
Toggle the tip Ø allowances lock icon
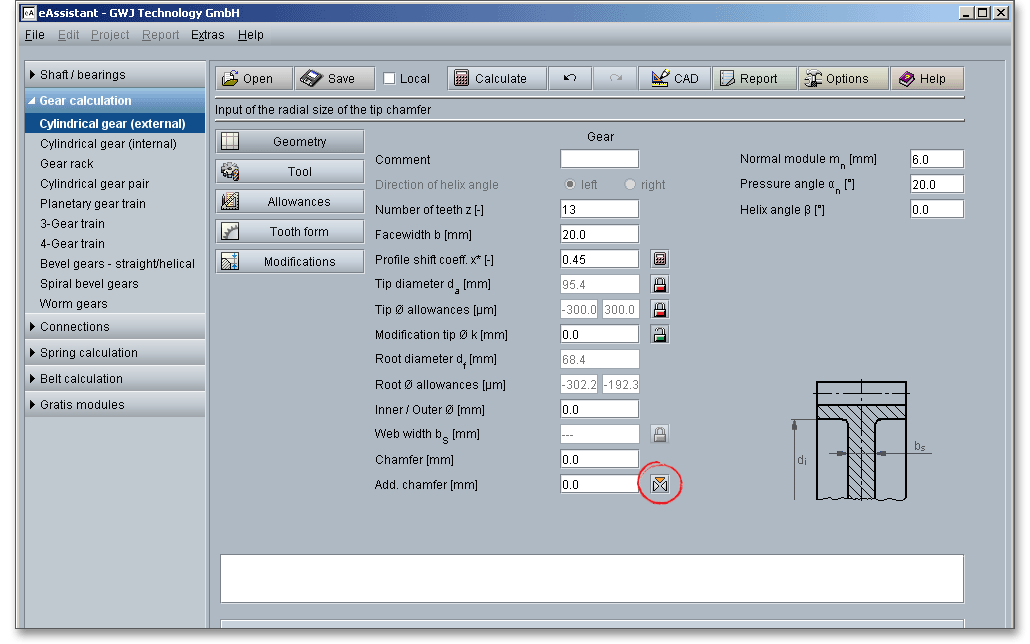[x=660, y=309]
